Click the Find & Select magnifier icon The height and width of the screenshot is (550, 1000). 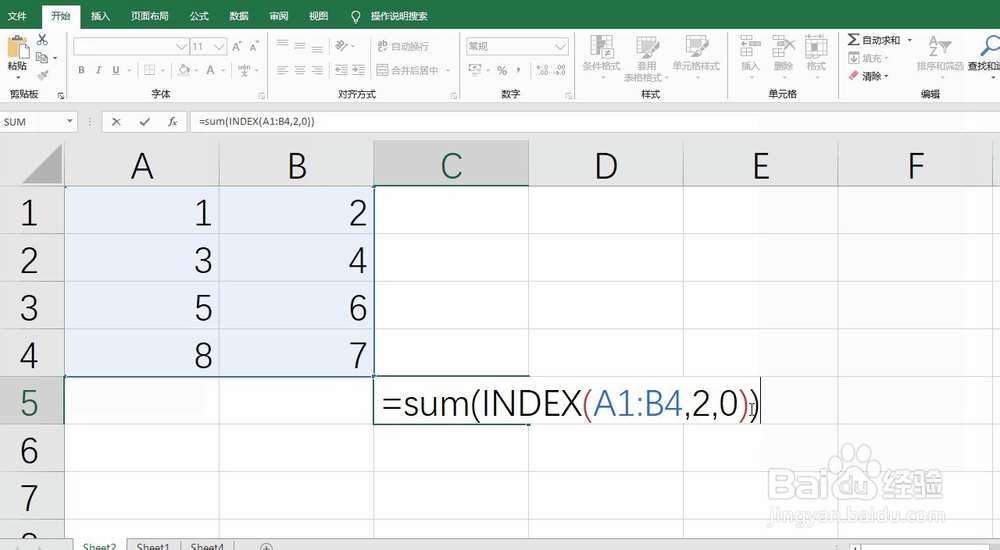[990, 46]
